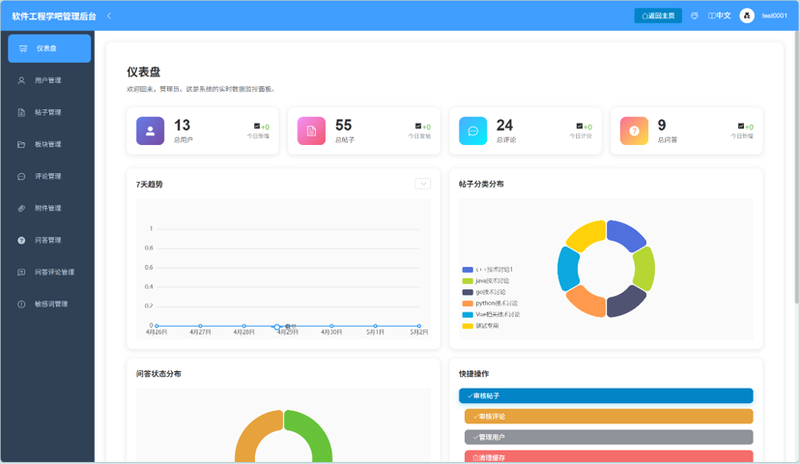800x464 pixels.
Task: Click the 4月26日 data point on trend chart
Action: [157, 326]
